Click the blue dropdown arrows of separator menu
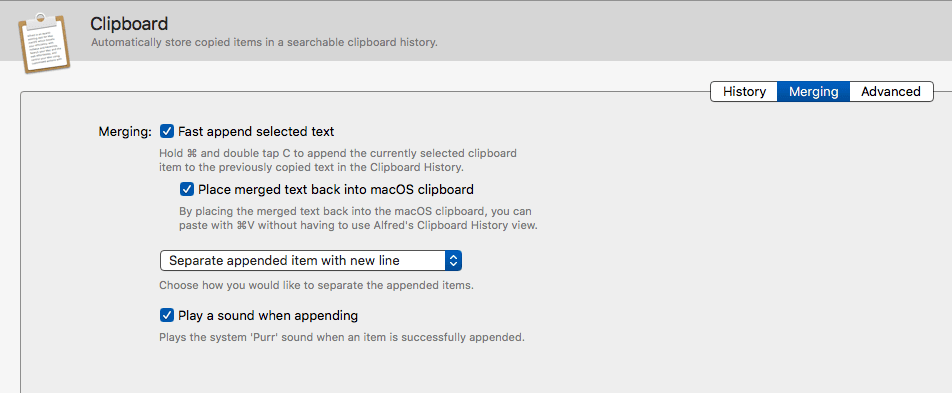The height and width of the screenshot is (393, 952). click(x=454, y=261)
